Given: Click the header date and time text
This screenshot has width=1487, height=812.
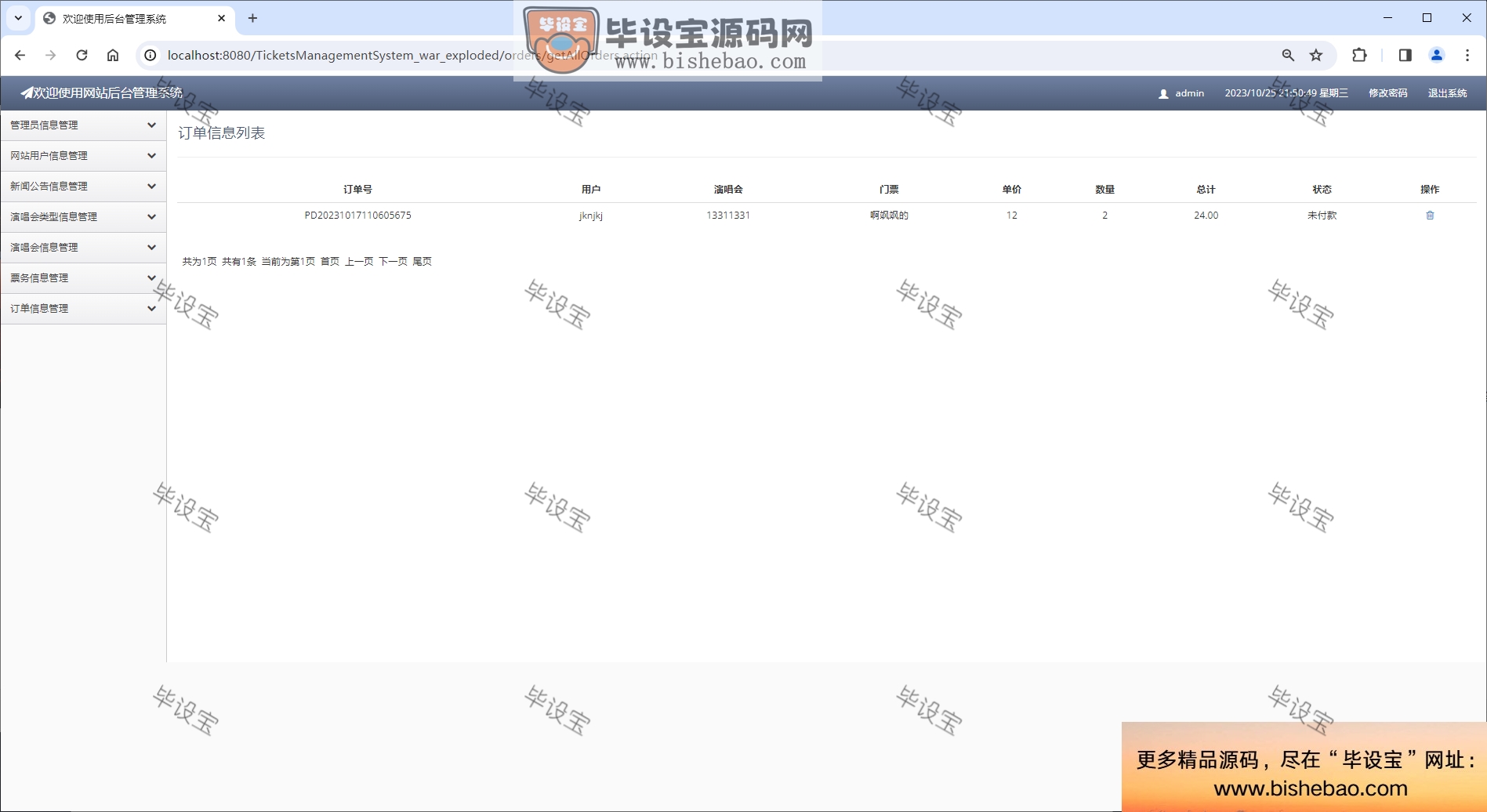Looking at the screenshot, I should [x=1286, y=93].
